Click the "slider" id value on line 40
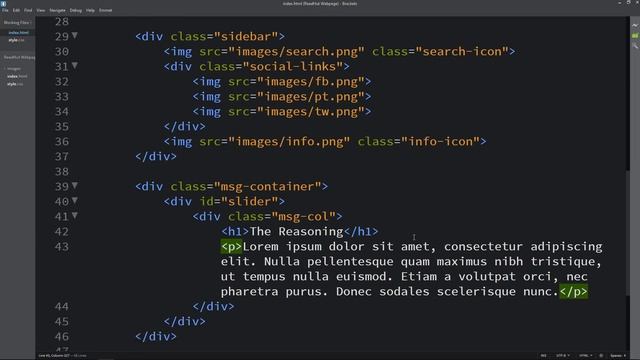Viewport: 640px width, 360px height. pos(250,202)
